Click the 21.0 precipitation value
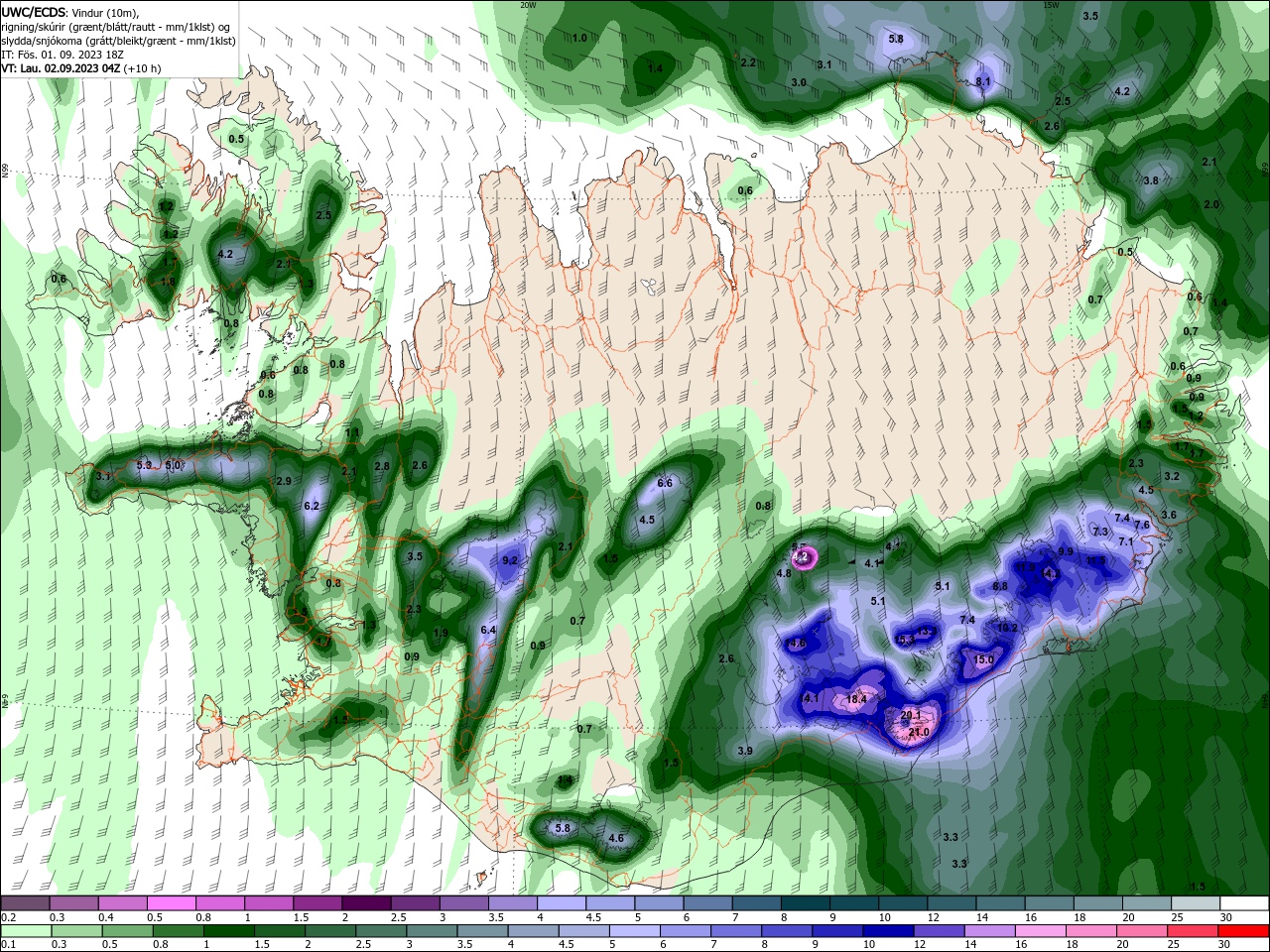The width and height of the screenshot is (1270, 952). [x=919, y=732]
